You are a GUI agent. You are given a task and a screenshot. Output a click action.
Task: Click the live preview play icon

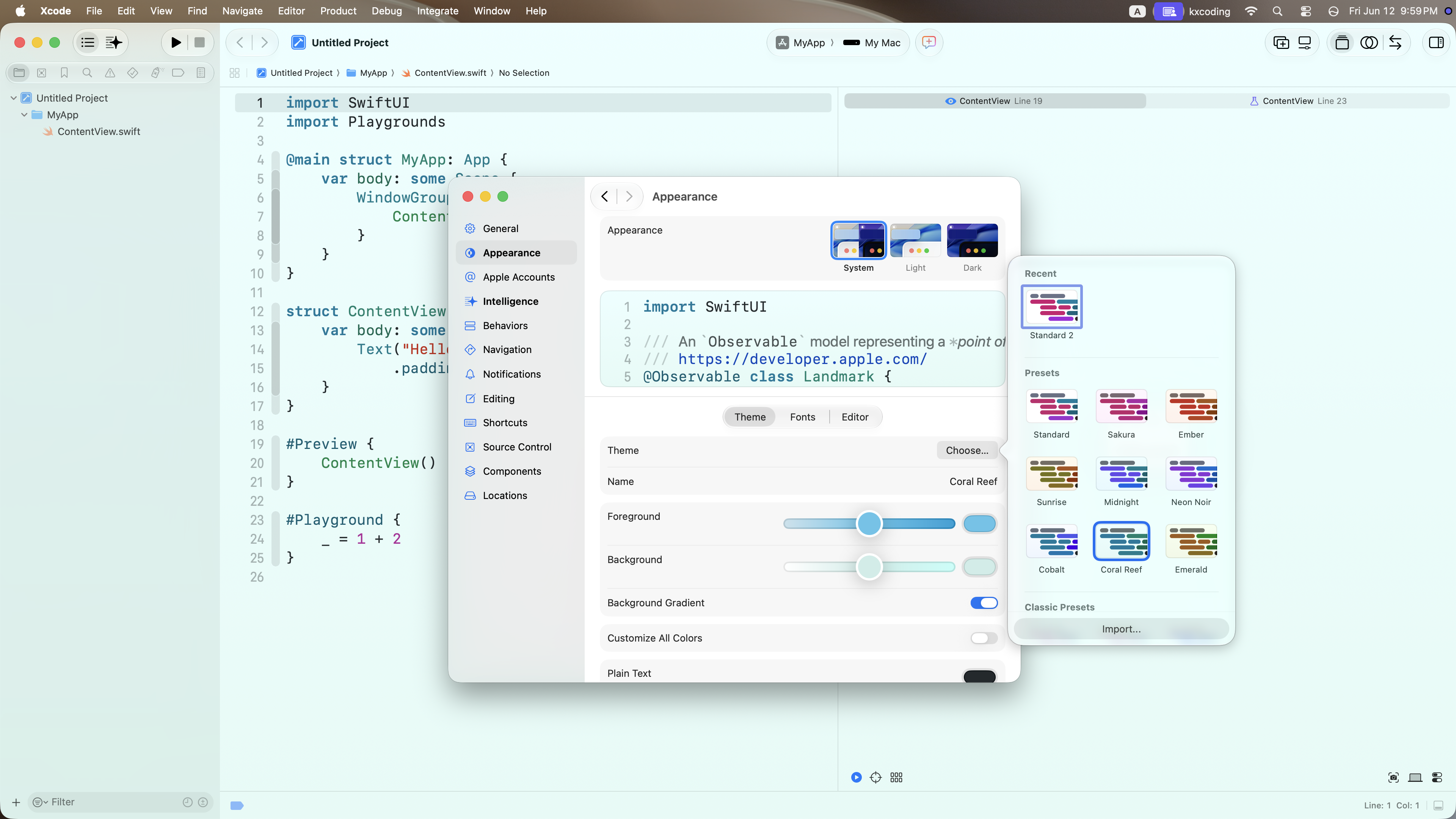click(856, 778)
